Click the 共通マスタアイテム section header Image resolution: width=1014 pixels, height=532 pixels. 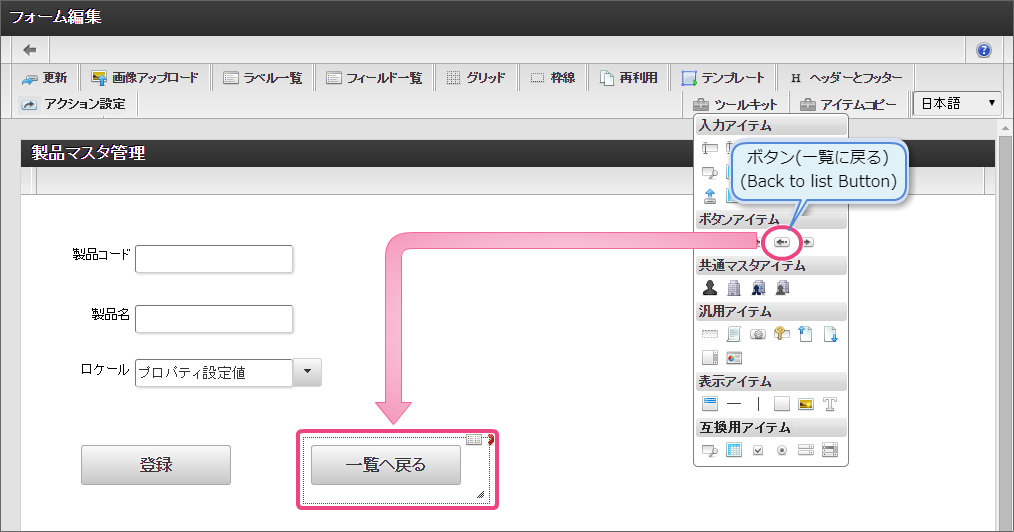[771, 266]
